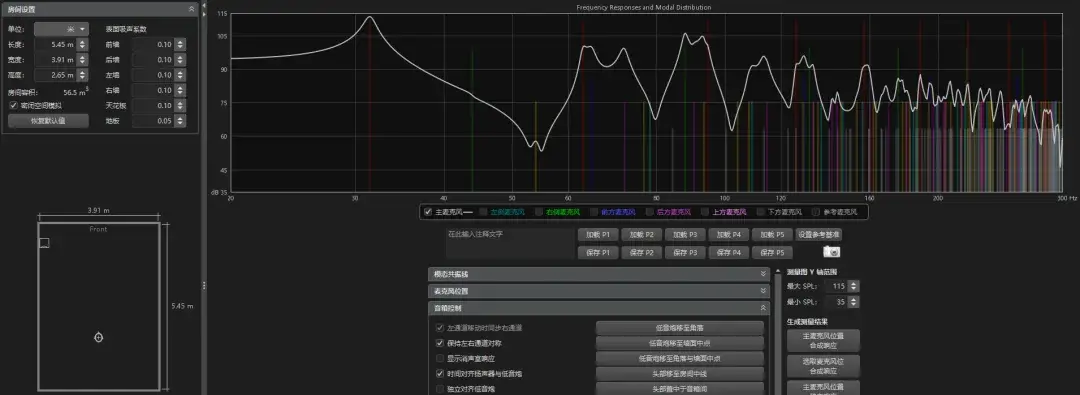Collapse the 房间设置 panel with chevron icon
The width and height of the screenshot is (1080, 395).
pyautogui.click(x=191, y=9)
